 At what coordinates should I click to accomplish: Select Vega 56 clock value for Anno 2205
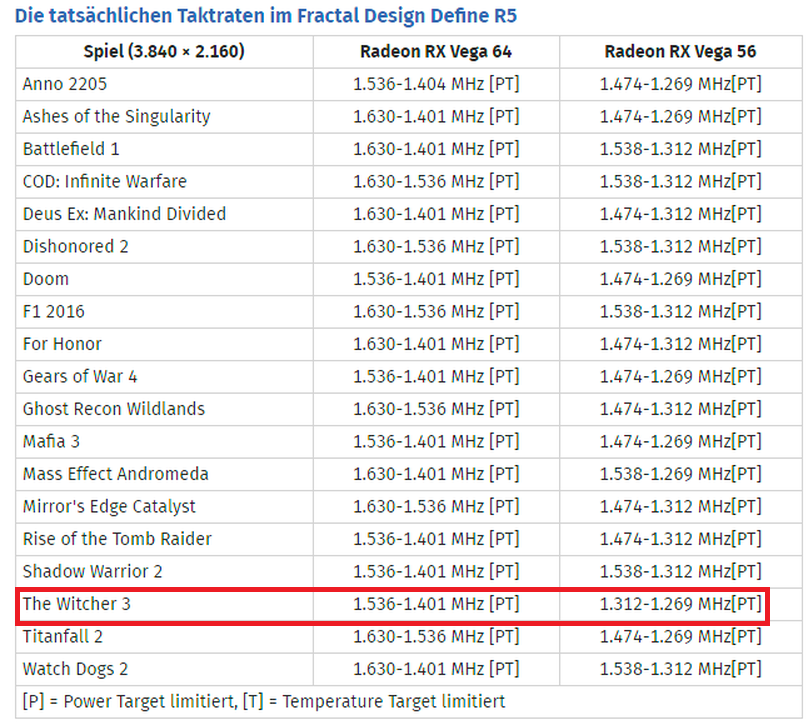point(680,84)
